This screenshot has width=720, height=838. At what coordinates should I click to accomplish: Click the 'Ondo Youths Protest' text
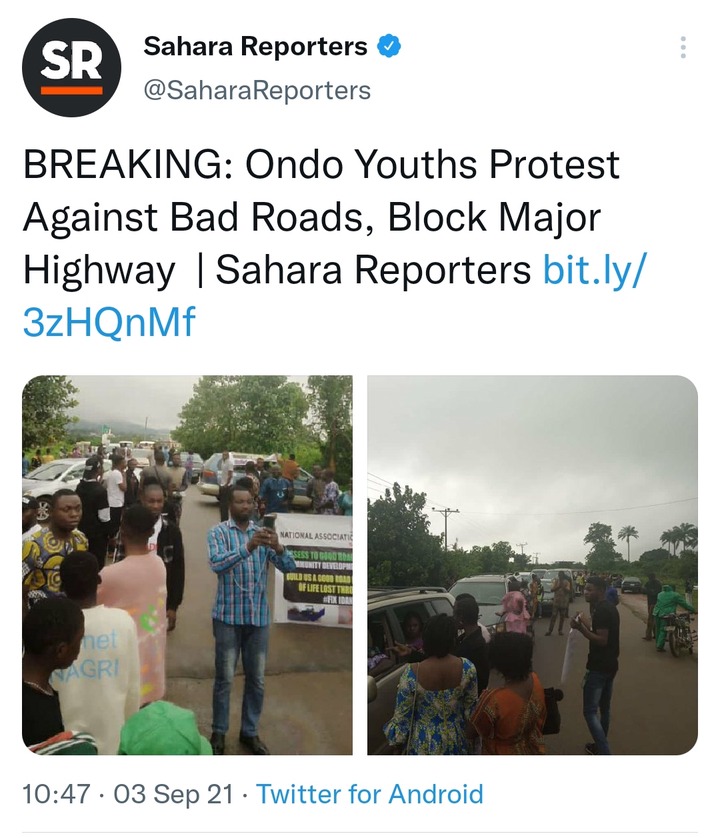point(432,164)
